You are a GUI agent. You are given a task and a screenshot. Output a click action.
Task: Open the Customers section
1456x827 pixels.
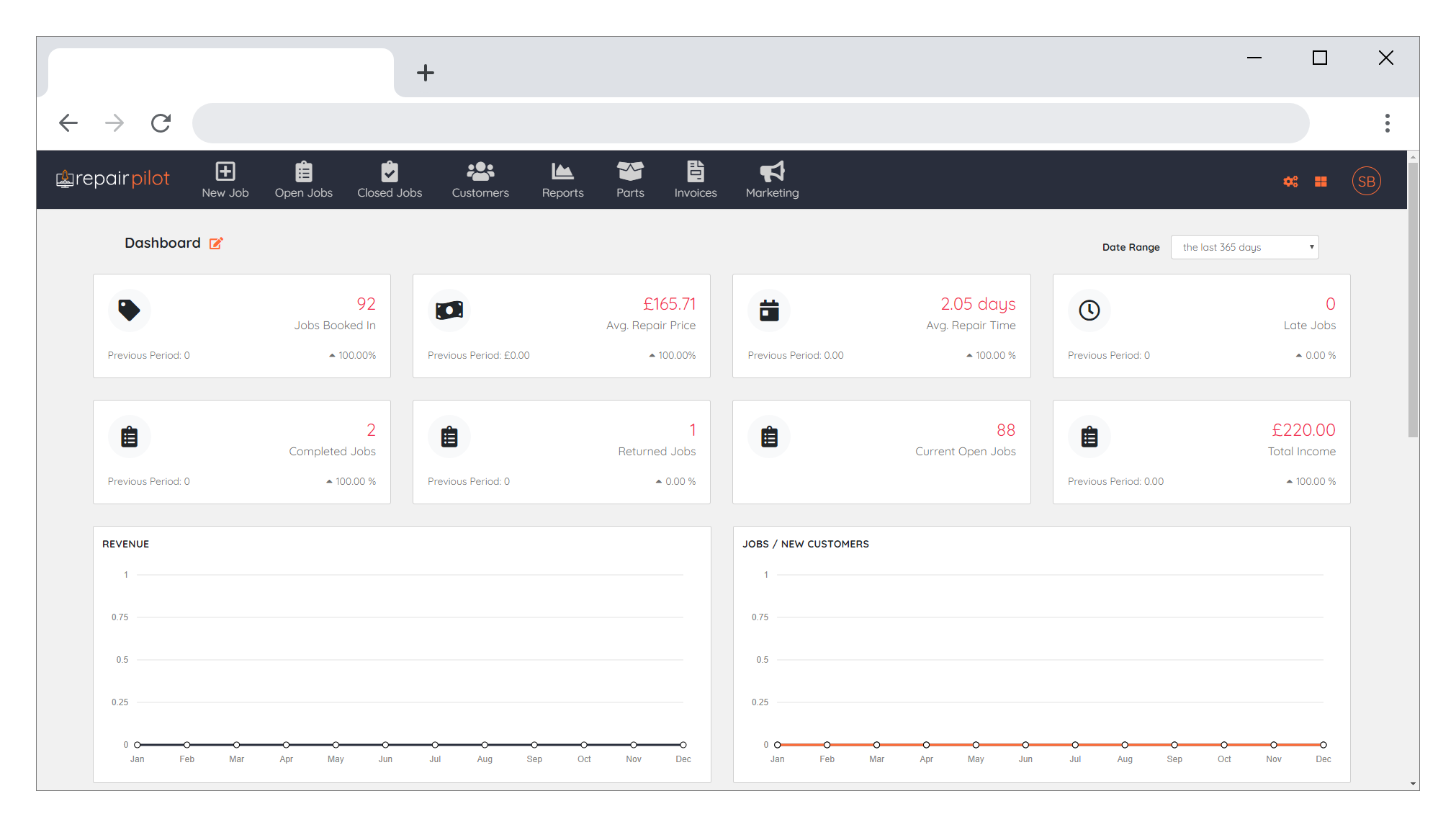pyautogui.click(x=480, y=180)
